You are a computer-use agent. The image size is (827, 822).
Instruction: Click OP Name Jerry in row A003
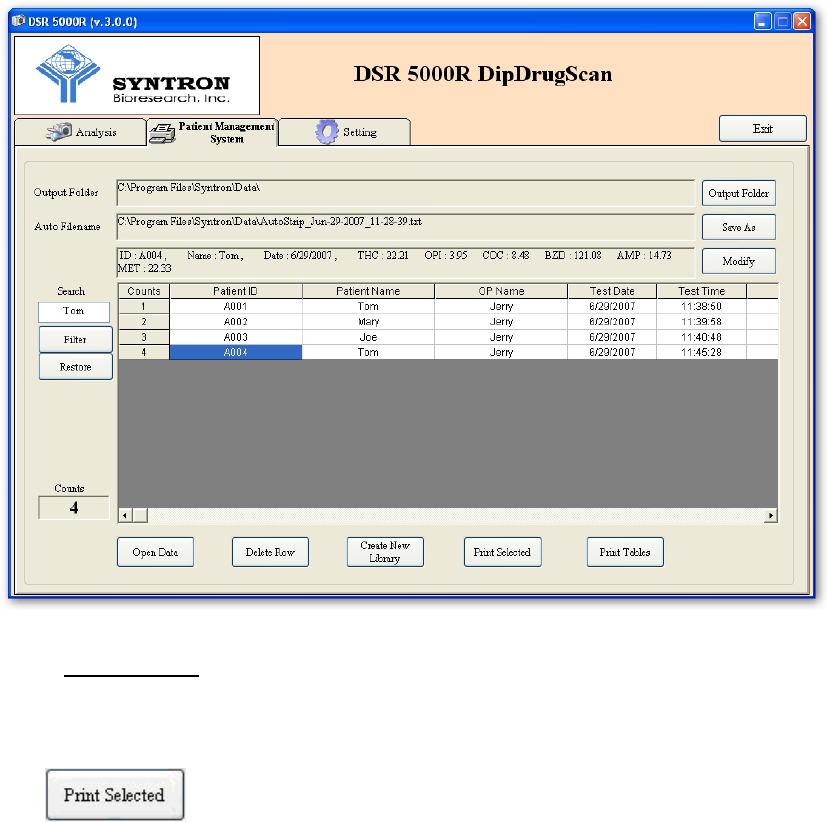[501, 337]
